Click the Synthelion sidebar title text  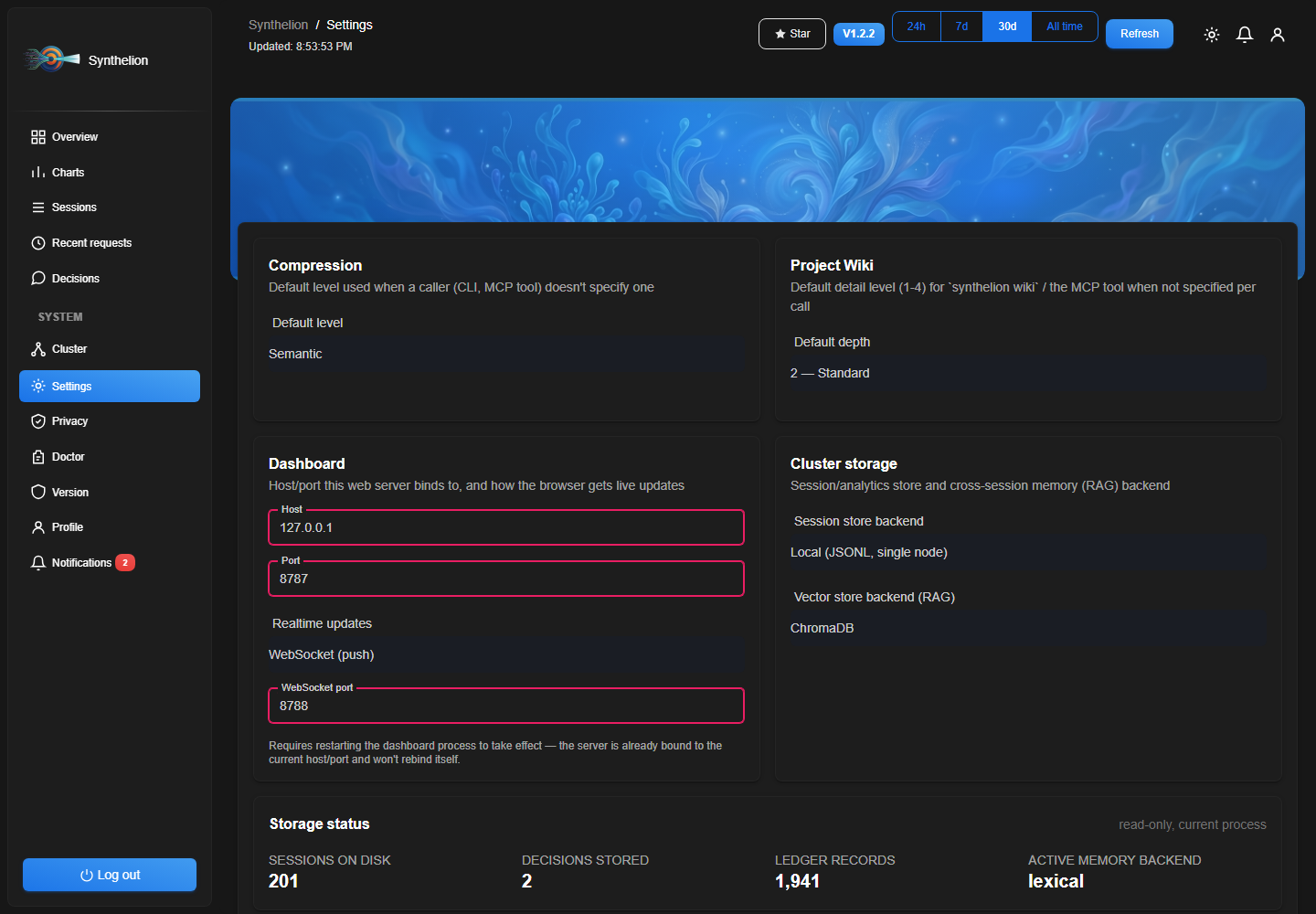tap(118, 60)
